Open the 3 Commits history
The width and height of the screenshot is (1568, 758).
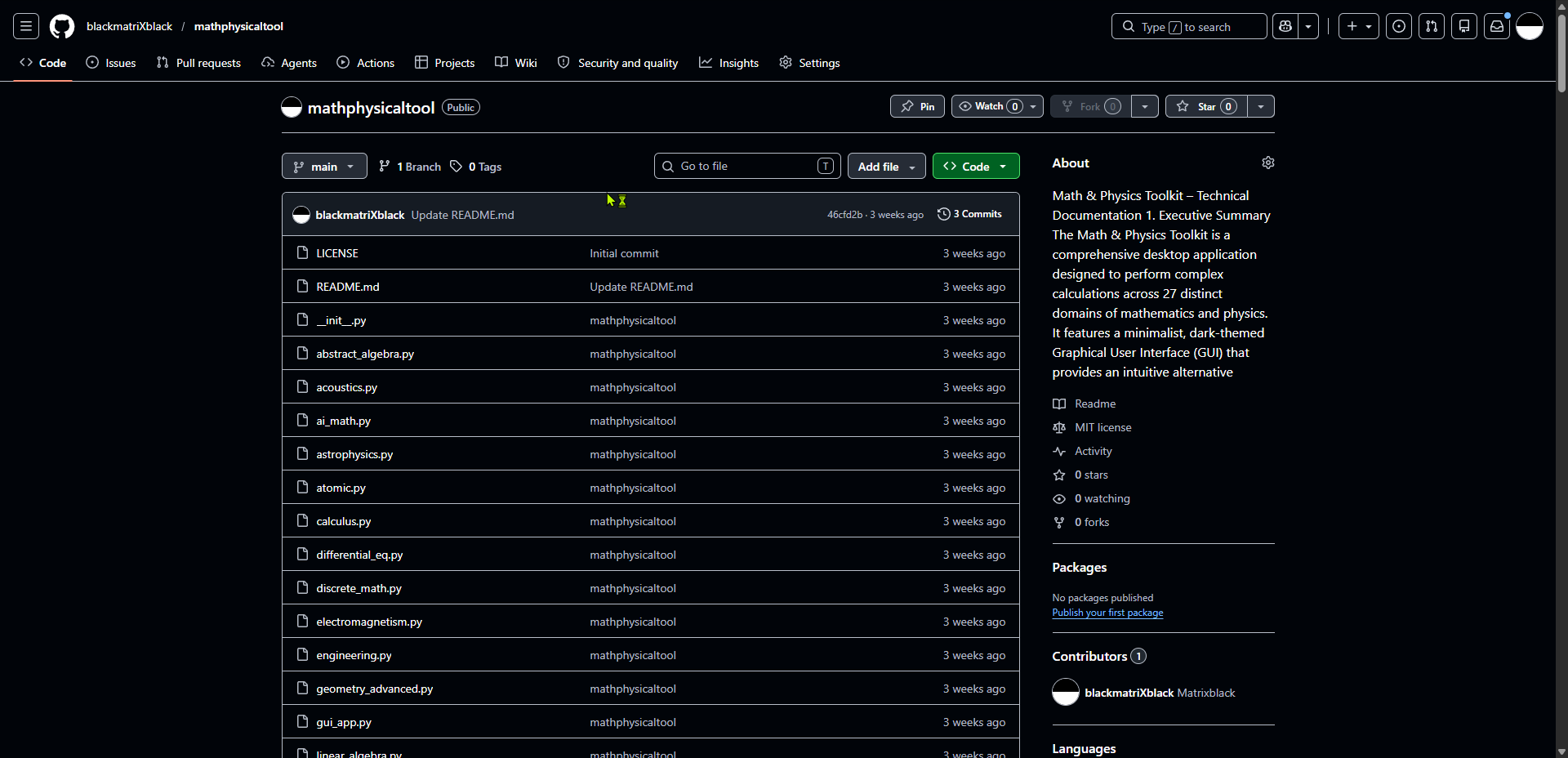pyautogui.click(x=969, y=214)
